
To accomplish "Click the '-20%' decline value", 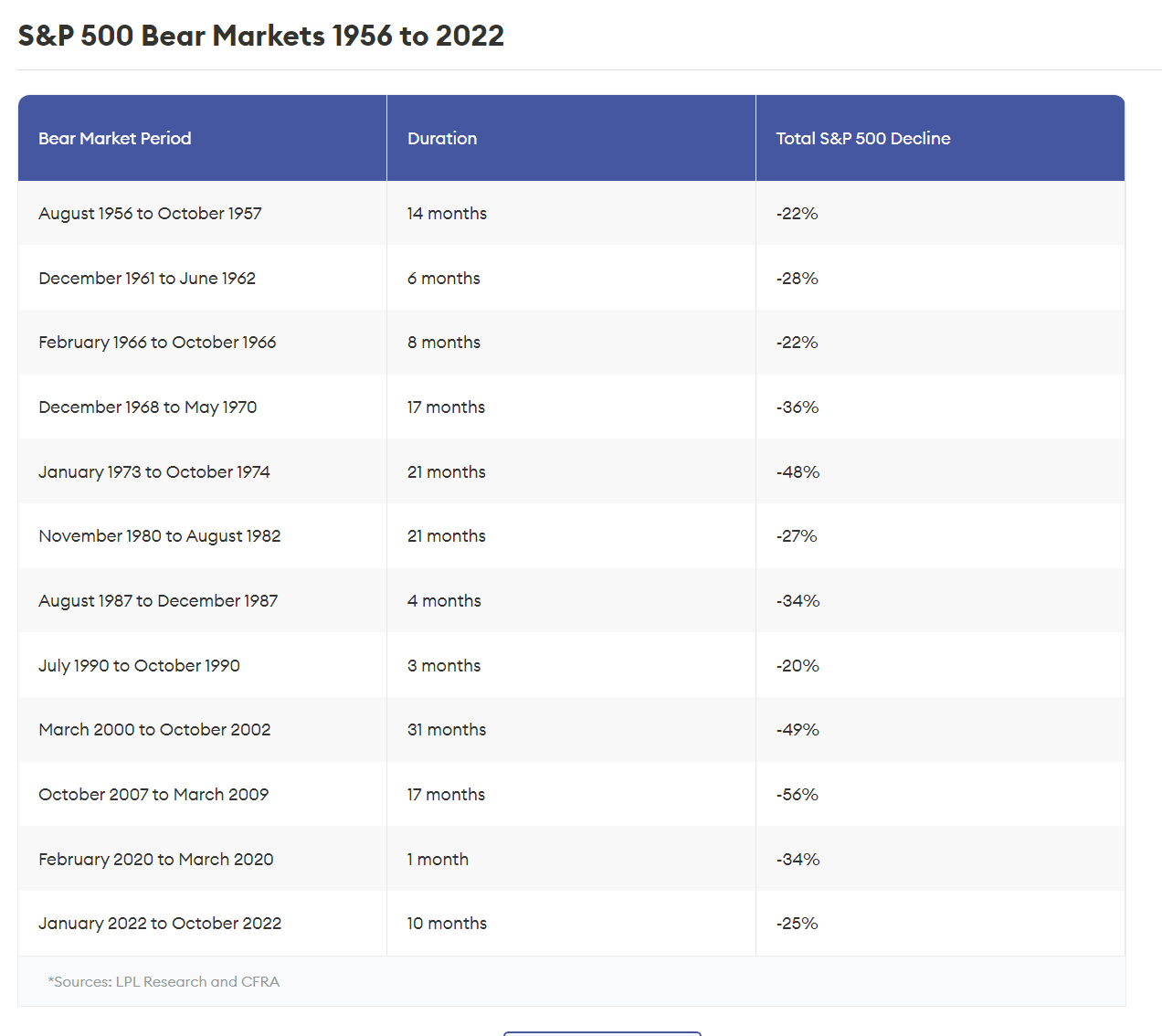I will [798, 666].
